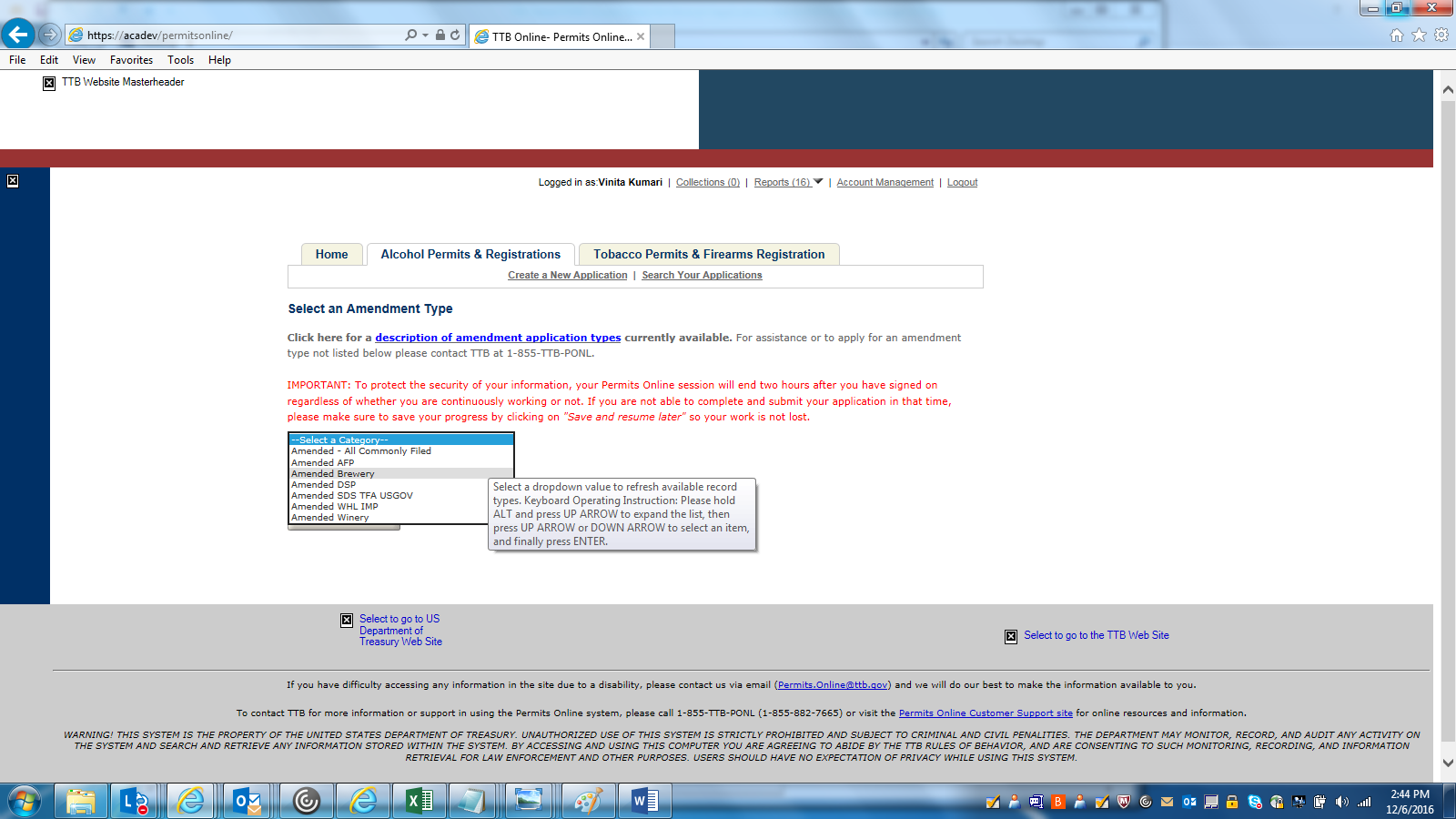This screenshot has height=819, width=1456.
Task: Choose Amended Brewery from the list
Action: (x=401, y=473)
